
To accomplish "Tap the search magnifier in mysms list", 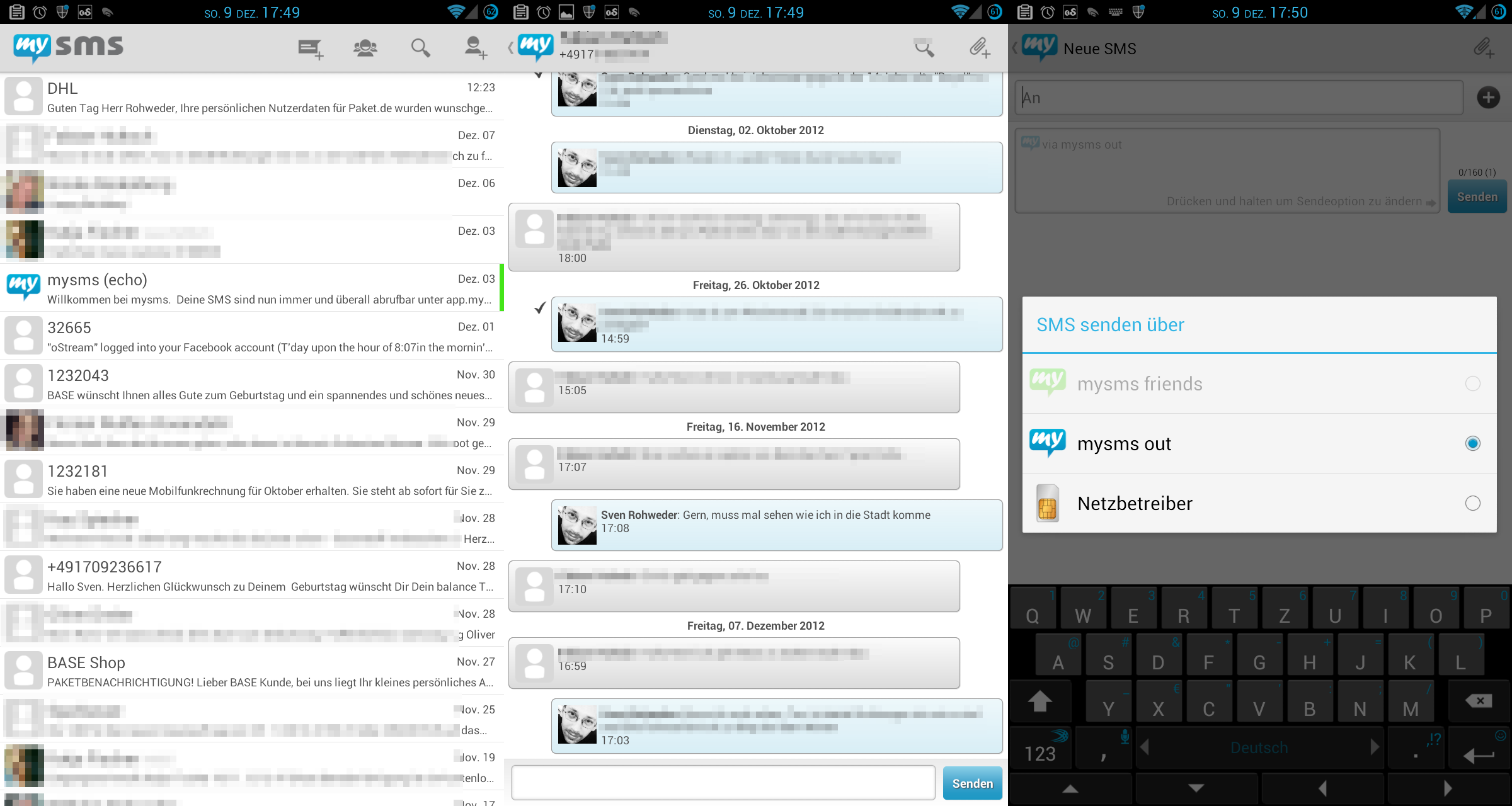I will [x=420, y=48].
